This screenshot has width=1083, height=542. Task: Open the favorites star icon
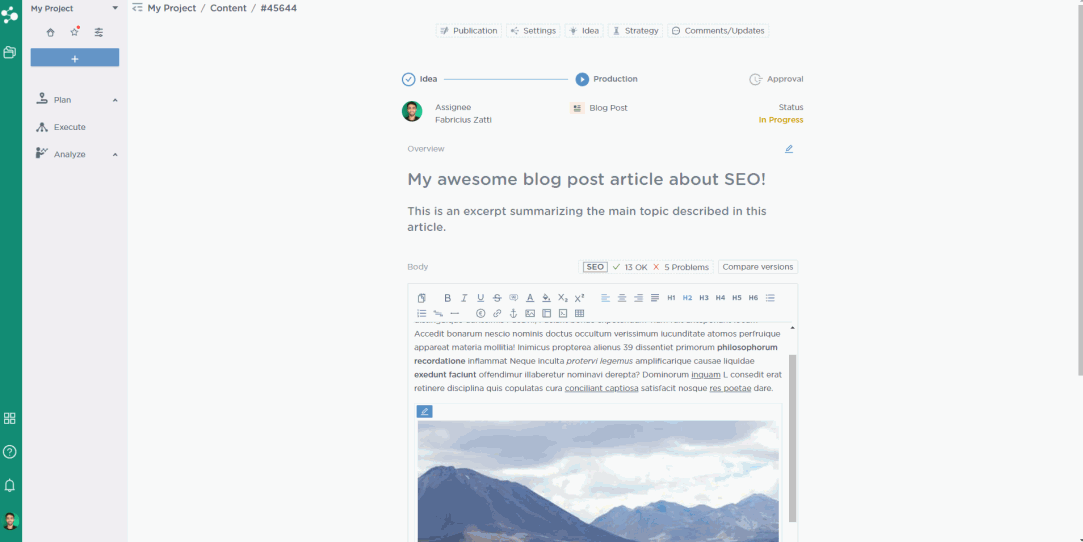click(x=74, y=32)
